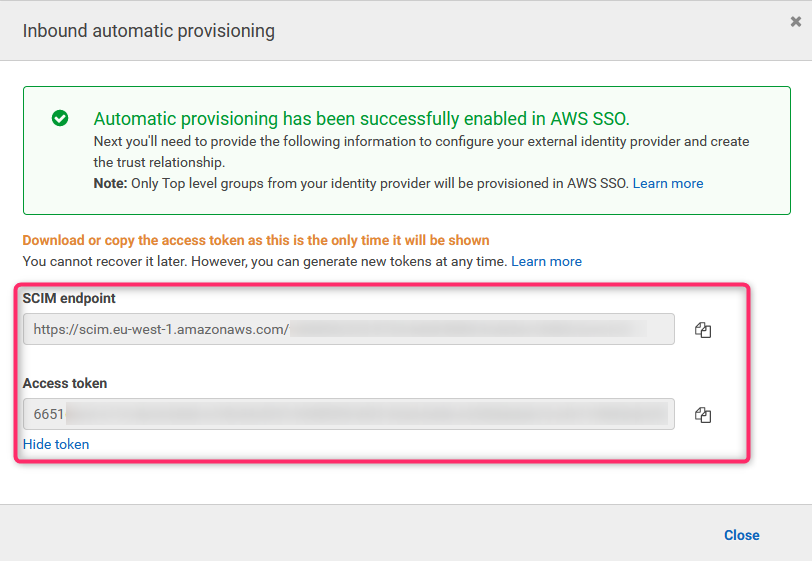This screenshot has height=561, width=812.
Task: Close the dialog with the X icon
Action: [x=796, y=21]
